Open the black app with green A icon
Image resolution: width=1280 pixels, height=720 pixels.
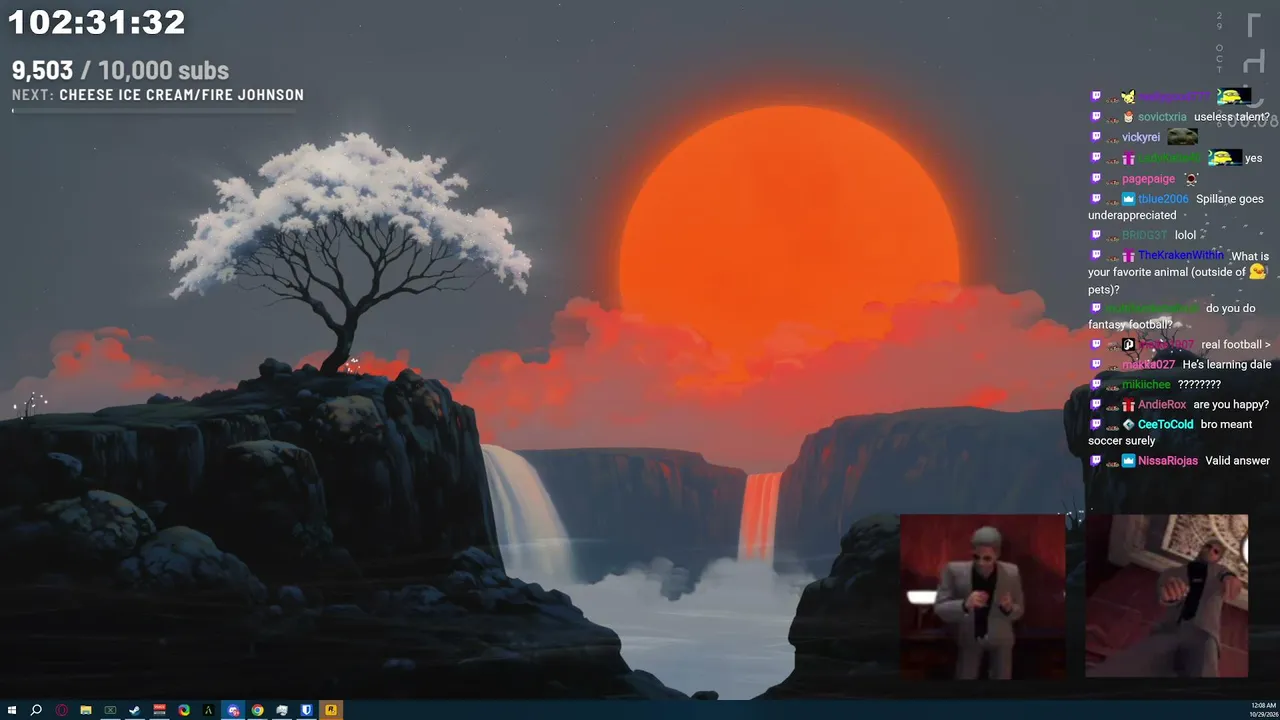[208, 710]
